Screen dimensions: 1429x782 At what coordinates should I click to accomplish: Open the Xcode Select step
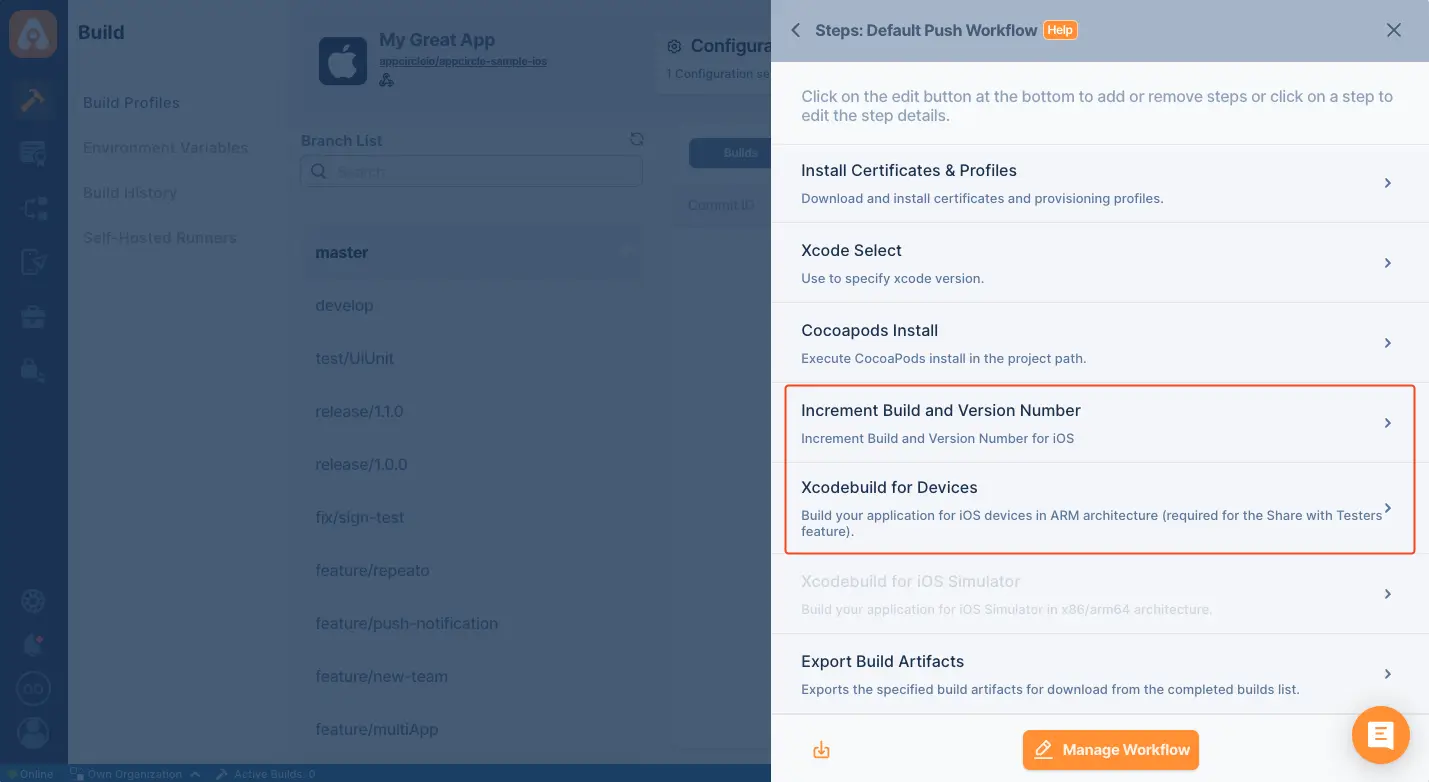click(1100, 263)
